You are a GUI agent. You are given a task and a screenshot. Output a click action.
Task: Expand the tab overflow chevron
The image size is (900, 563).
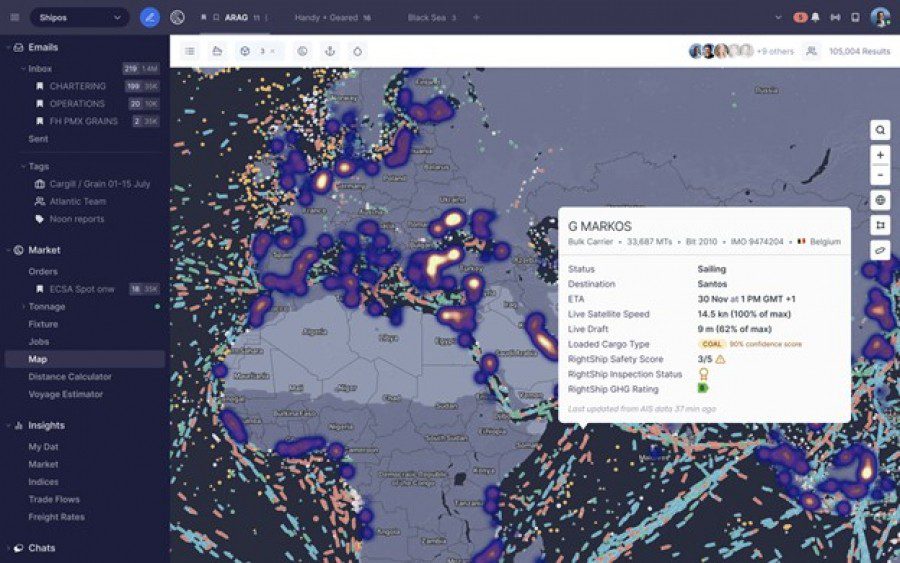click(778, 17)
